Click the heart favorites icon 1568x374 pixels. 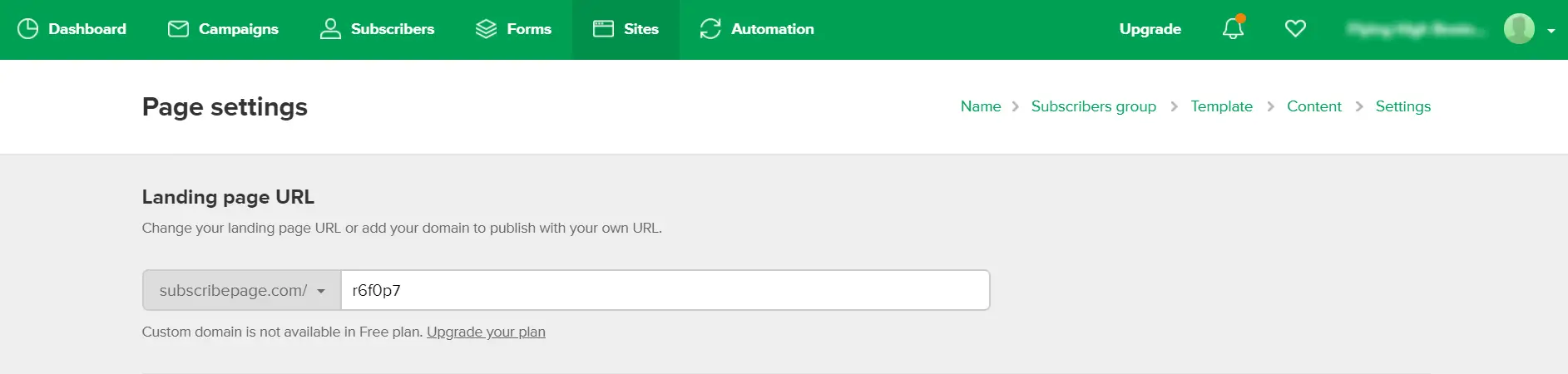pos(1295,29)
